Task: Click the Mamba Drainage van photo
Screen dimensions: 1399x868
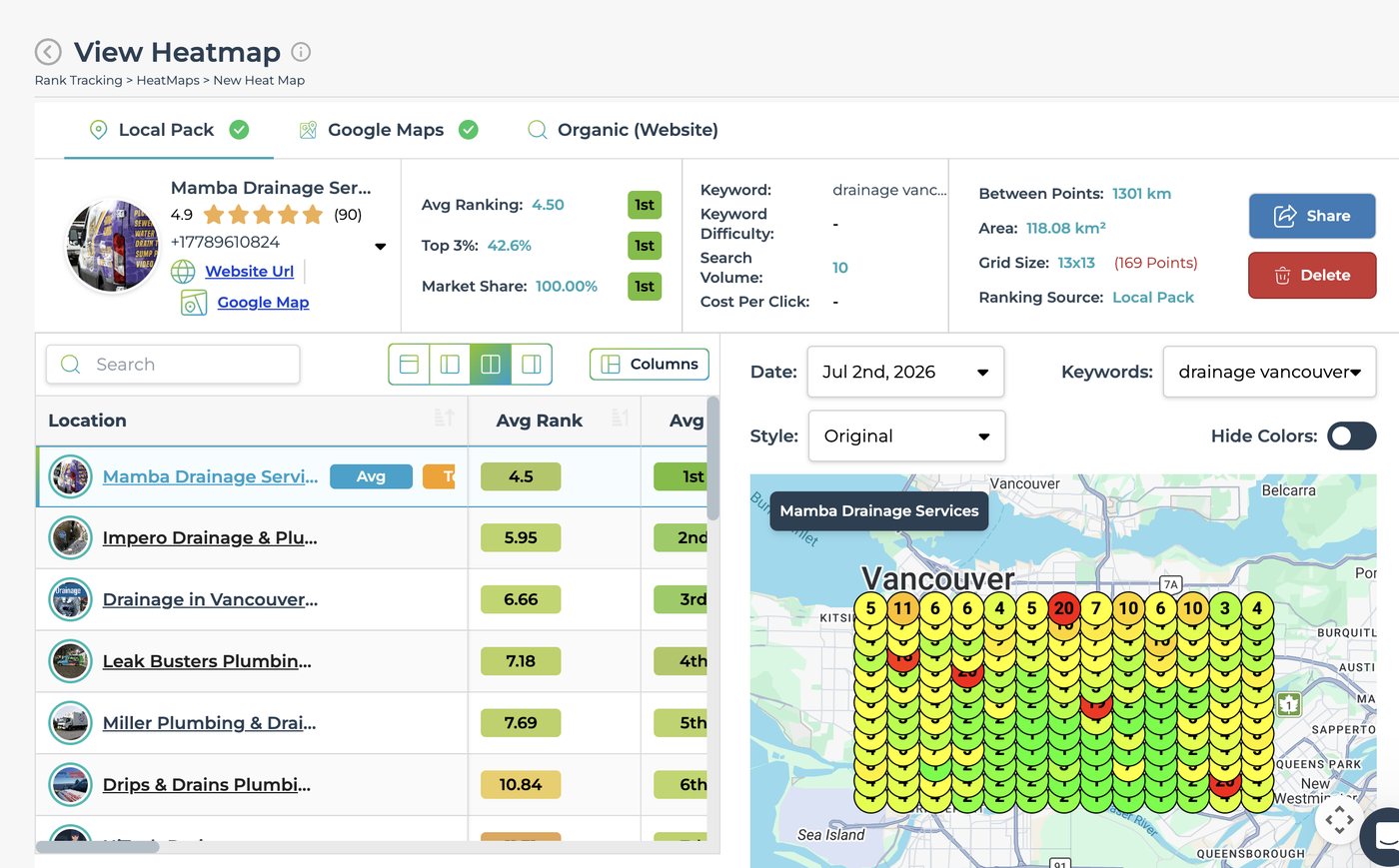Action: coord(112,246)
